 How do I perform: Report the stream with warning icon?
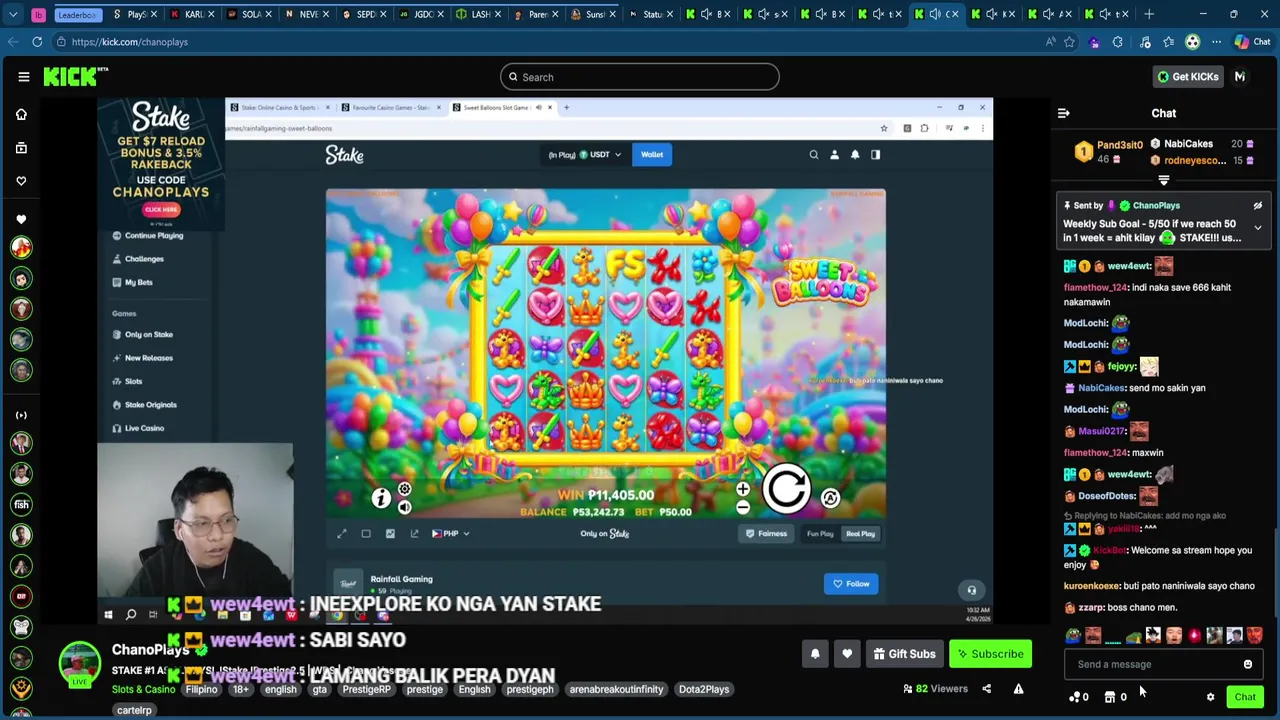click(x=1018, y=689)
